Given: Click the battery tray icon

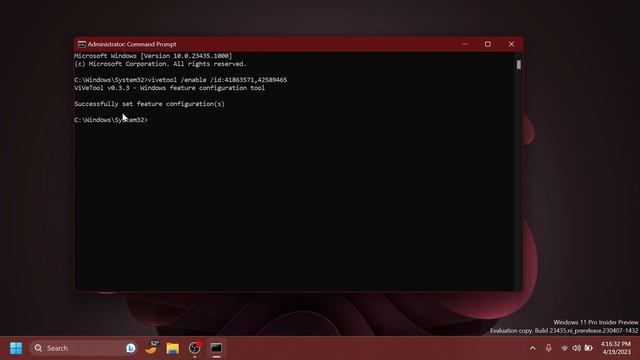Looking at the screenshot, I should click(x=588, y=348).
